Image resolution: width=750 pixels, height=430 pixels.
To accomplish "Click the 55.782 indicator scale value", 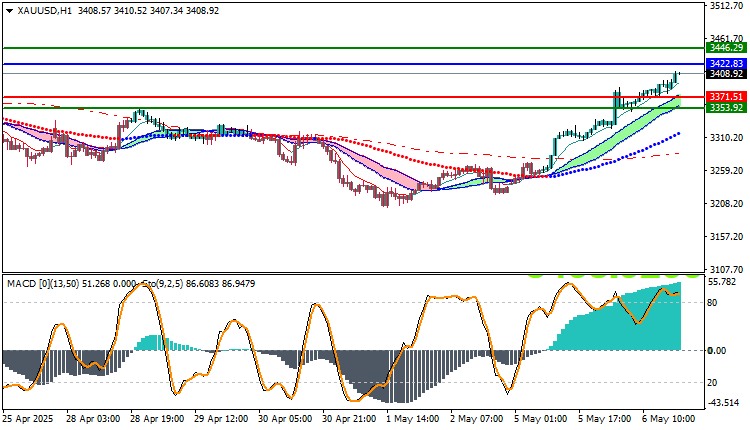I will click(722, 282).
